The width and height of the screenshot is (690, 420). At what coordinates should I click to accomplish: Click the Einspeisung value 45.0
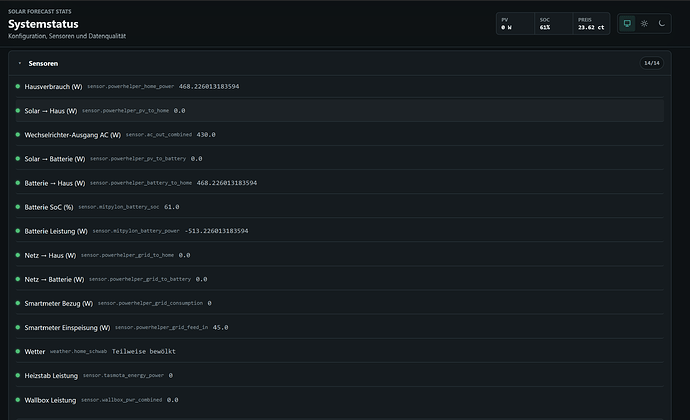coord(220,328)
